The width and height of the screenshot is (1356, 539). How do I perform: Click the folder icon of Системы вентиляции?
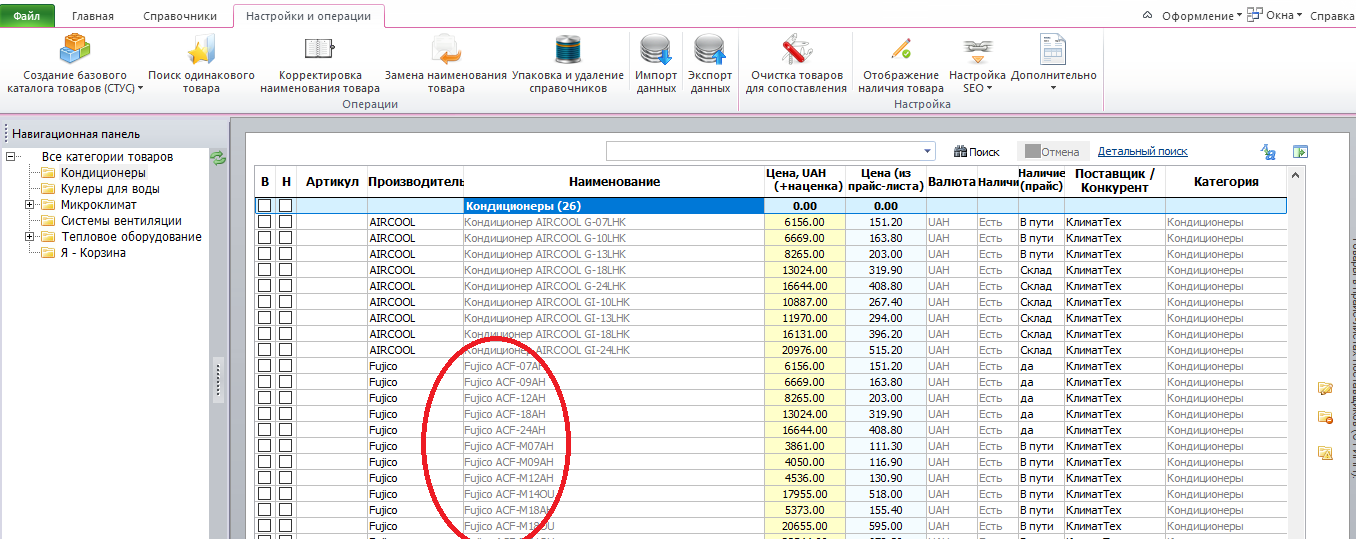click(49, 221)
